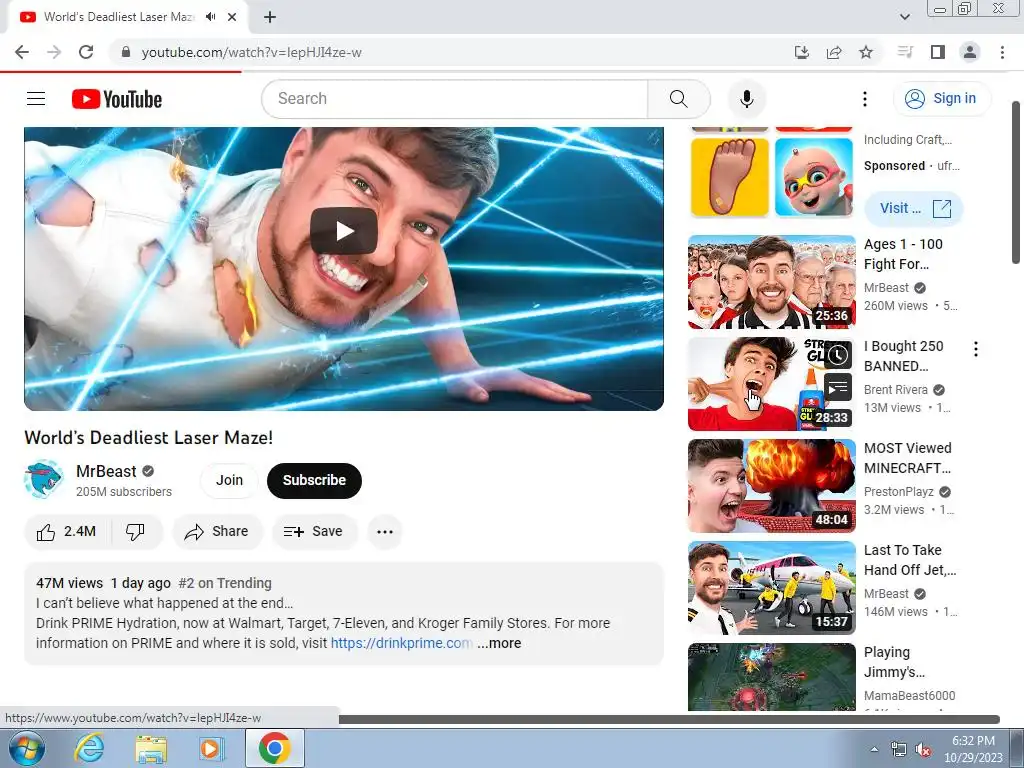The image size is (1024, 768).
Task: Open the volume icon in system tray
Action: click(923, 750)
